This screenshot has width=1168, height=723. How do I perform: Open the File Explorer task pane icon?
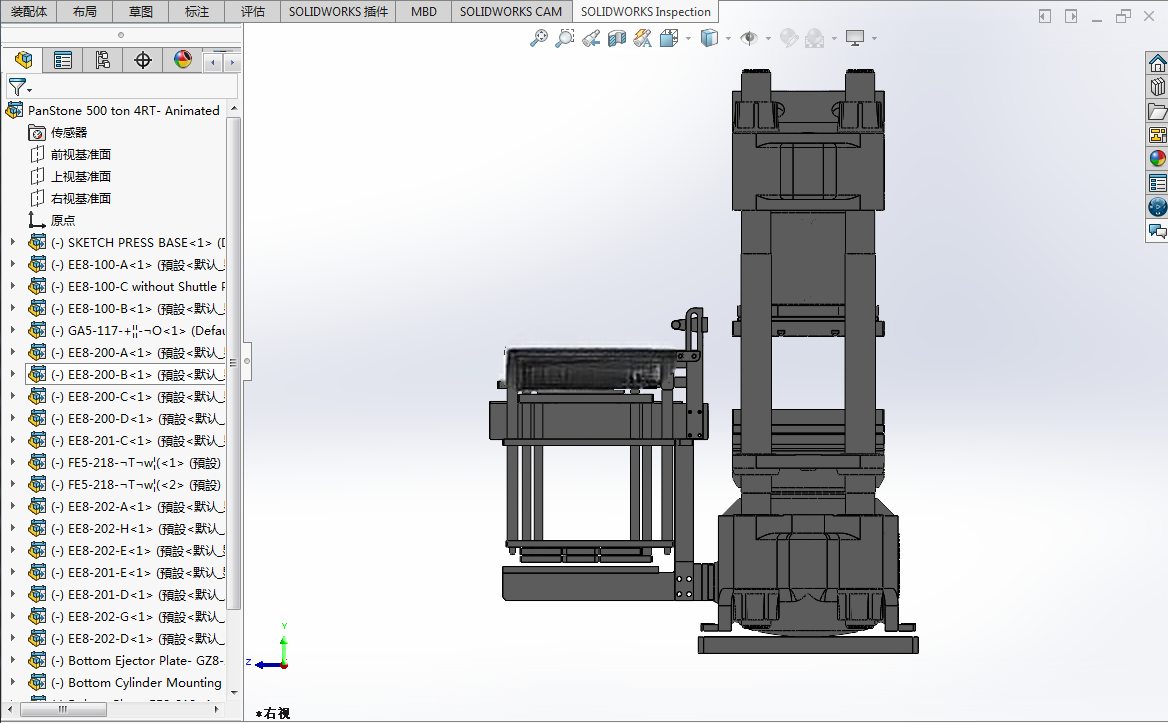1157,111
